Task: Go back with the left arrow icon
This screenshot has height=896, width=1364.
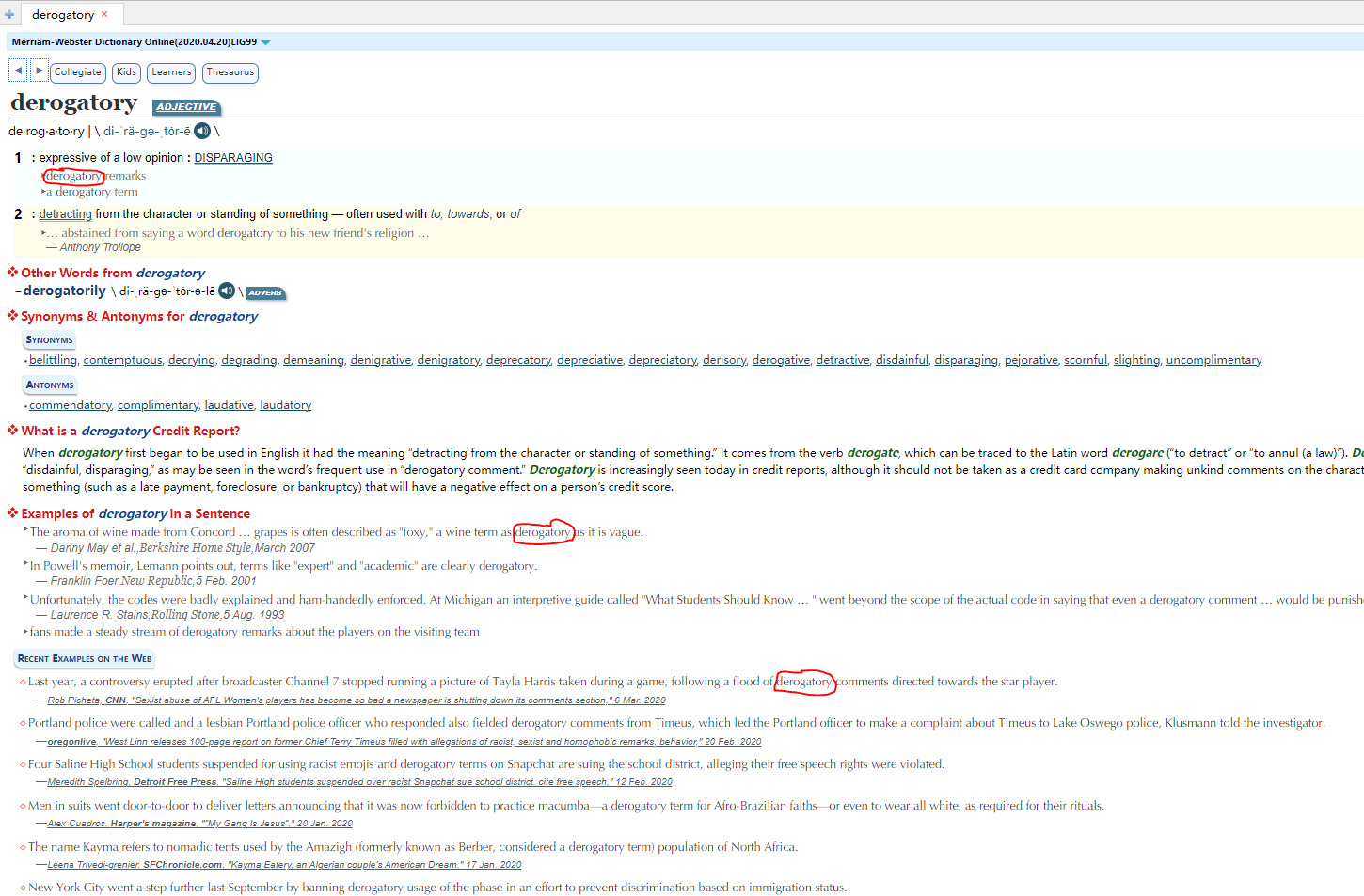Action: (17, 71)
